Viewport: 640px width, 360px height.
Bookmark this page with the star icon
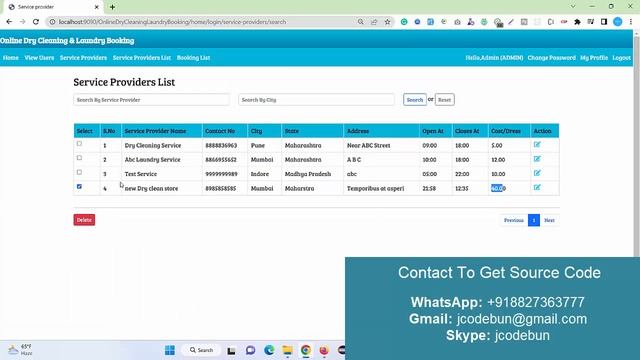click(387, 22)
